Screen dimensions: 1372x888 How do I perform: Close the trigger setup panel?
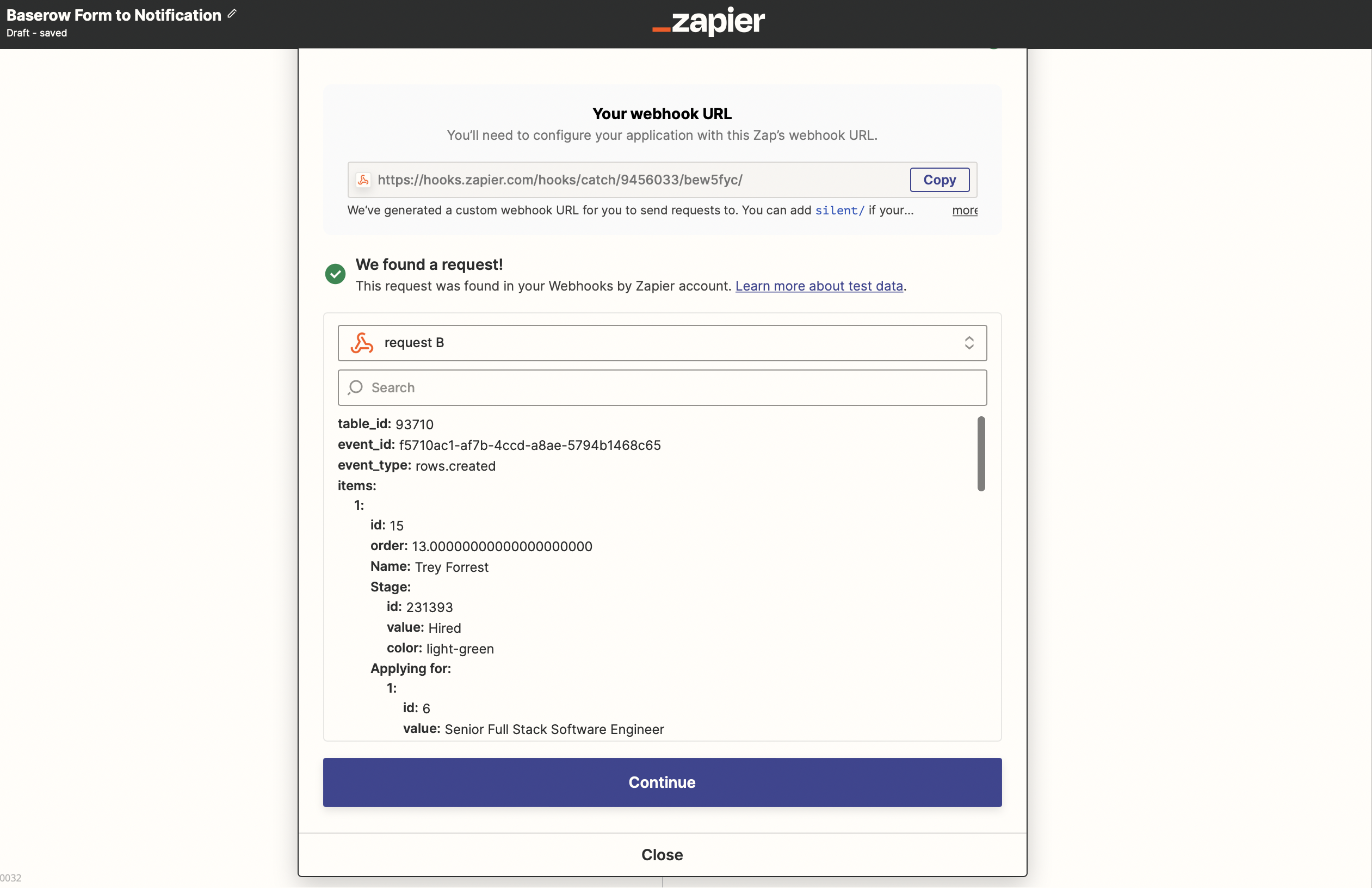coord(662,855)
